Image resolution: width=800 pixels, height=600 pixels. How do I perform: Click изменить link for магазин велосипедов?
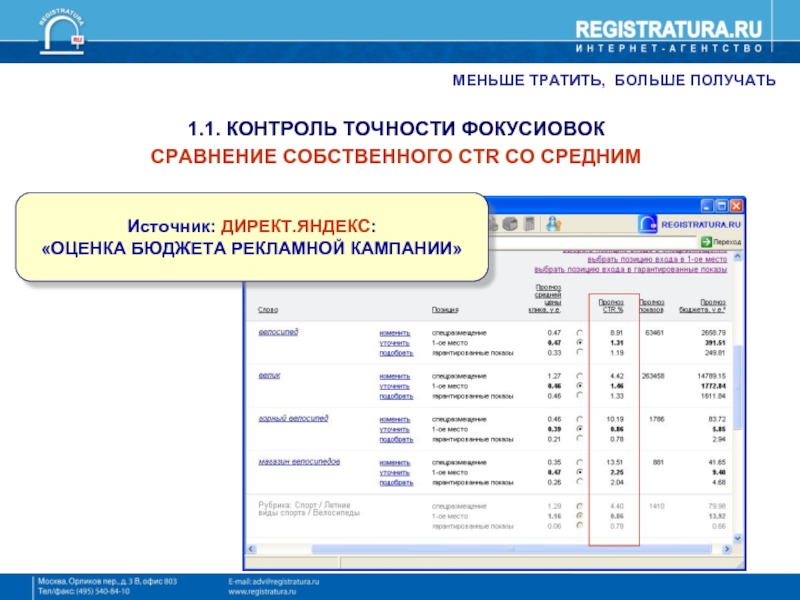pyautogui.click(x=394, y=462)
